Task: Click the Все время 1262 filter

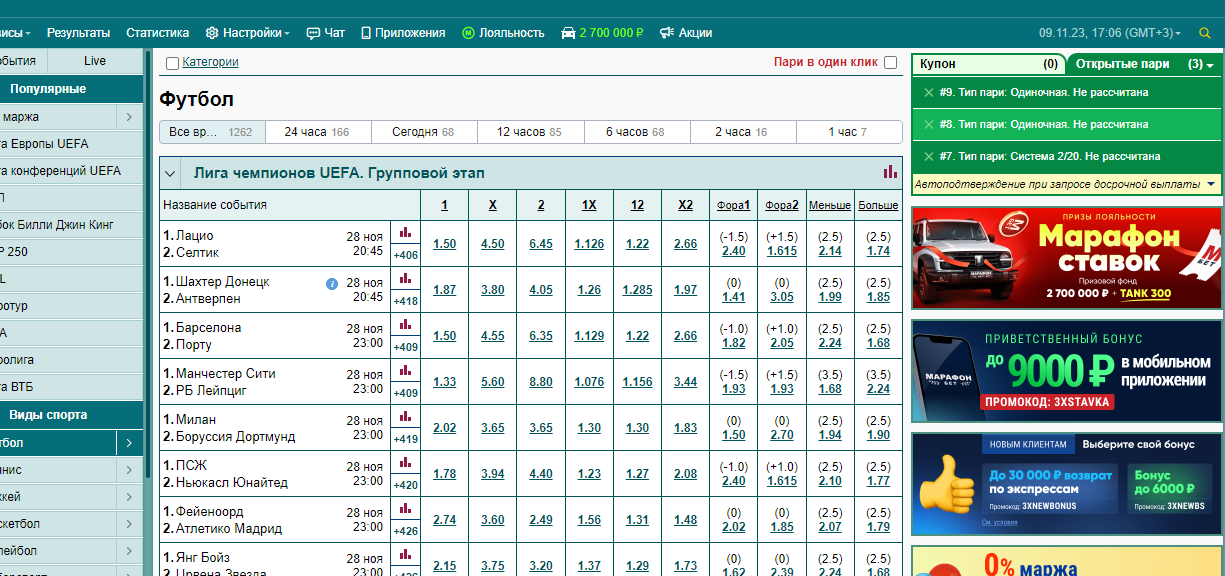Action: point(211,132)
